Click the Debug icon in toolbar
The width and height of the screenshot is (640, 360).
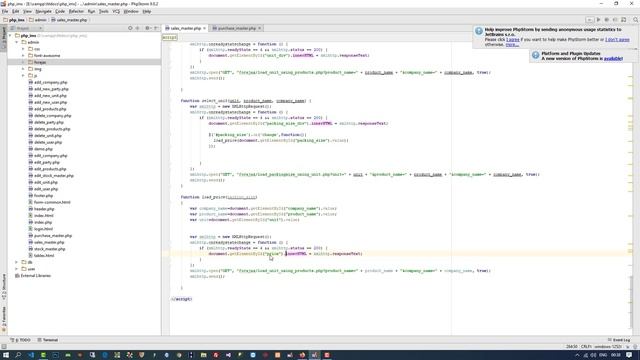pyautogui.click(x=607, y=20)
